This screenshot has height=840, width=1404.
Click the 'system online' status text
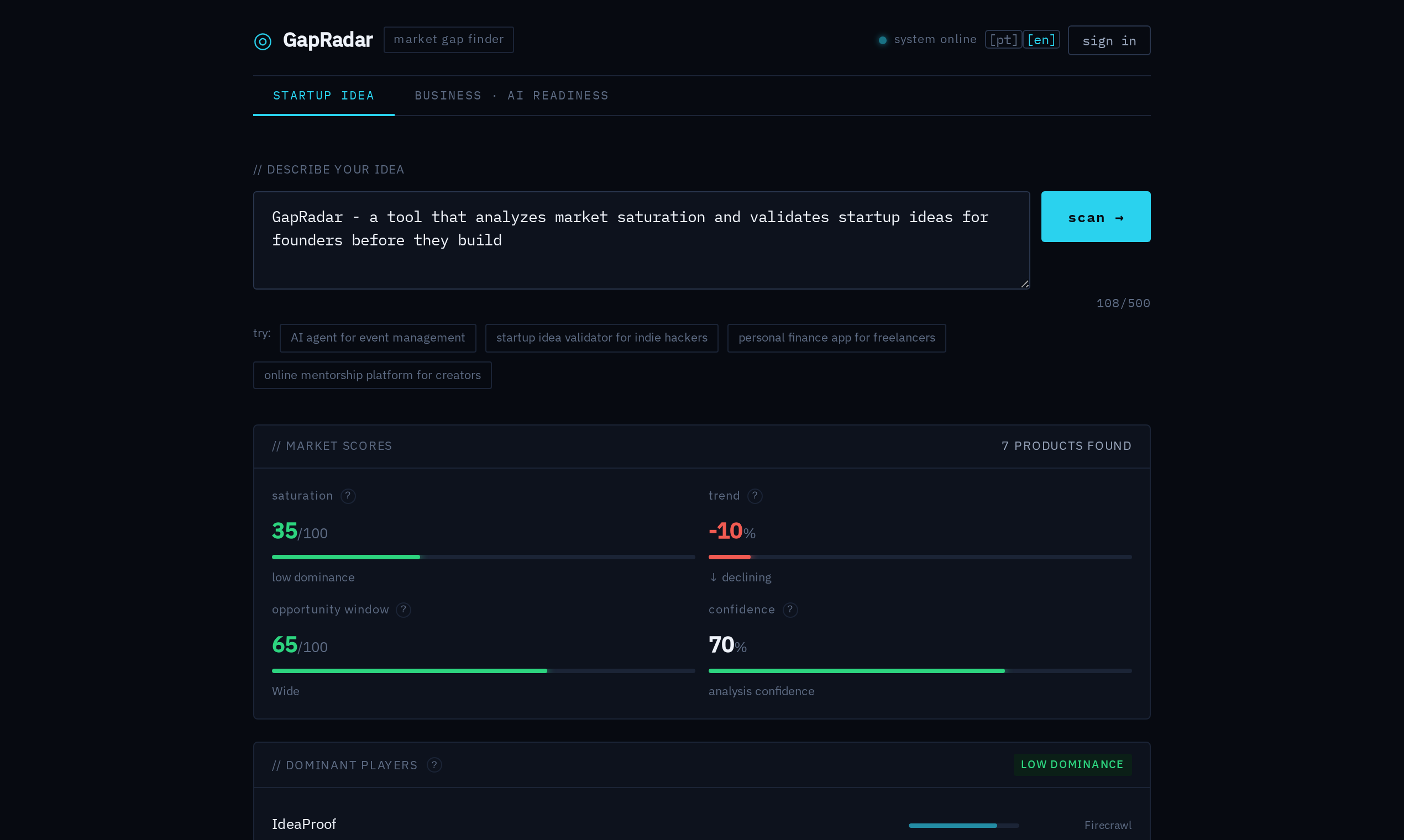(935, 40)
